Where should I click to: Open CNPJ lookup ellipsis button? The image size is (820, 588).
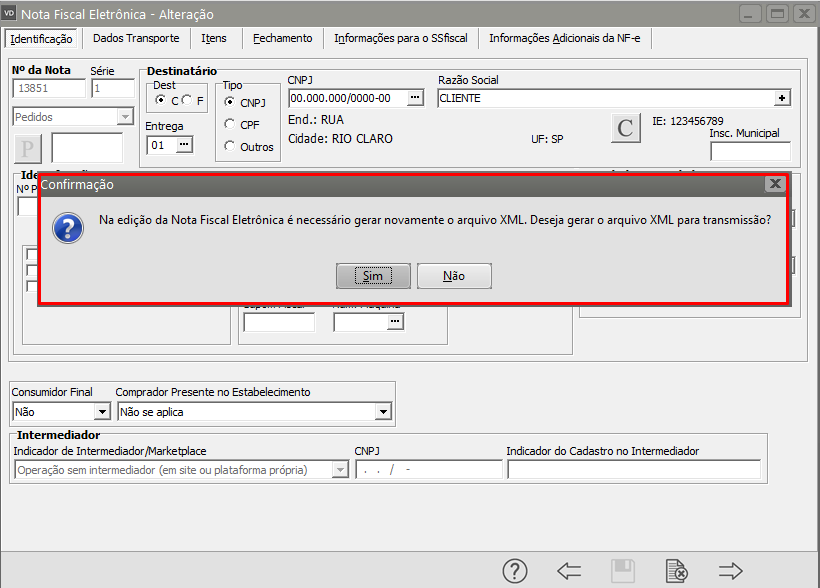point(416,98)
